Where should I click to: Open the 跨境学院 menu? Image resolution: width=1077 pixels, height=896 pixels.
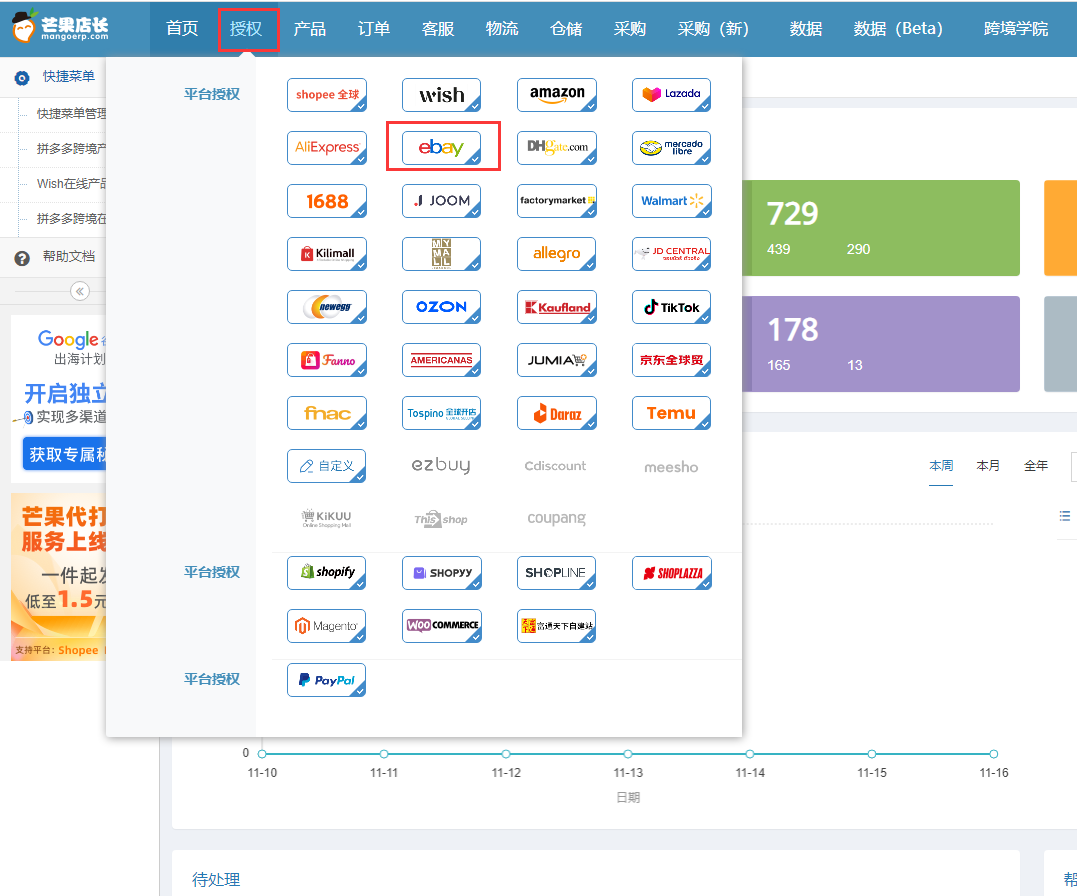pos(1016,28)
